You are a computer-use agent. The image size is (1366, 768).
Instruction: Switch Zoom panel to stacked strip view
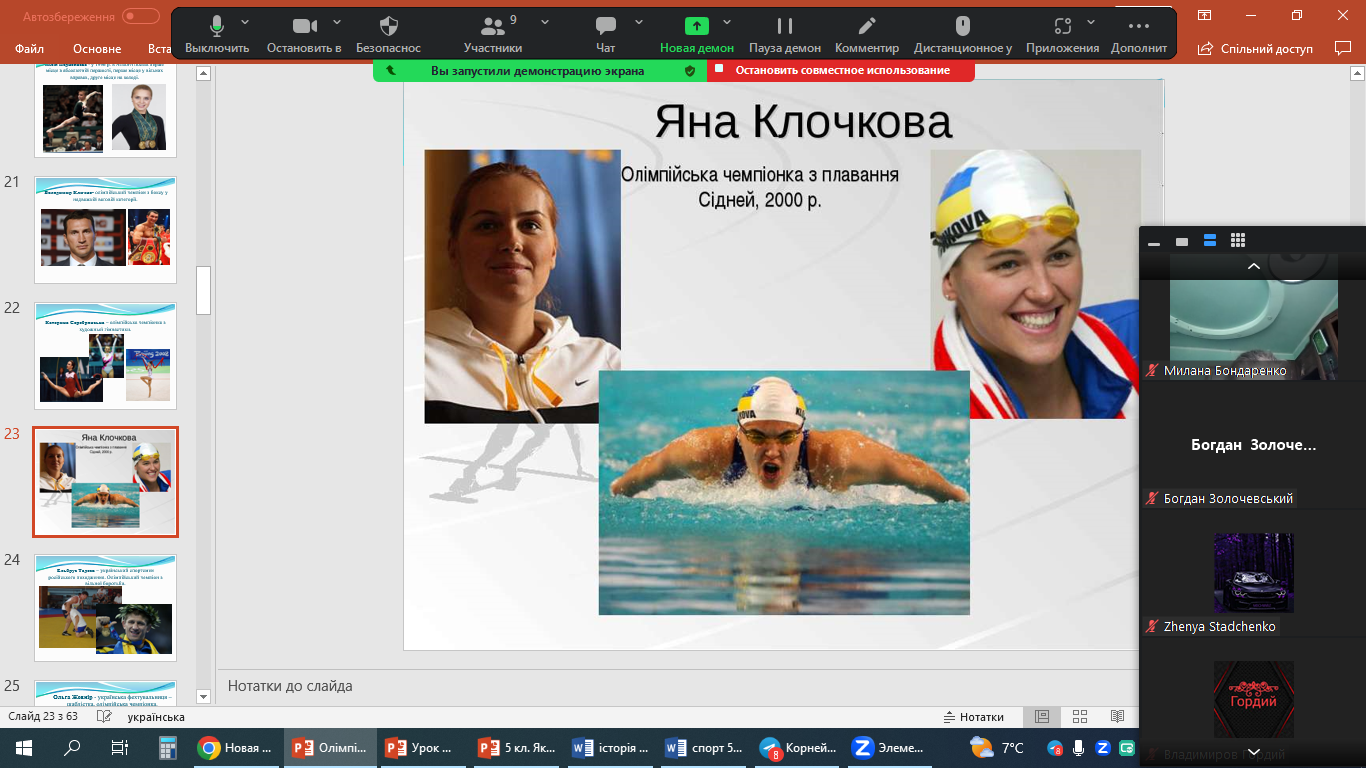pyautogui.click(x=1210, y=241)
